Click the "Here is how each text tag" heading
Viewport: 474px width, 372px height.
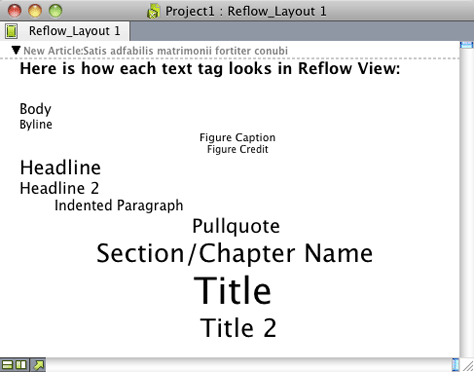click(210, 69)
